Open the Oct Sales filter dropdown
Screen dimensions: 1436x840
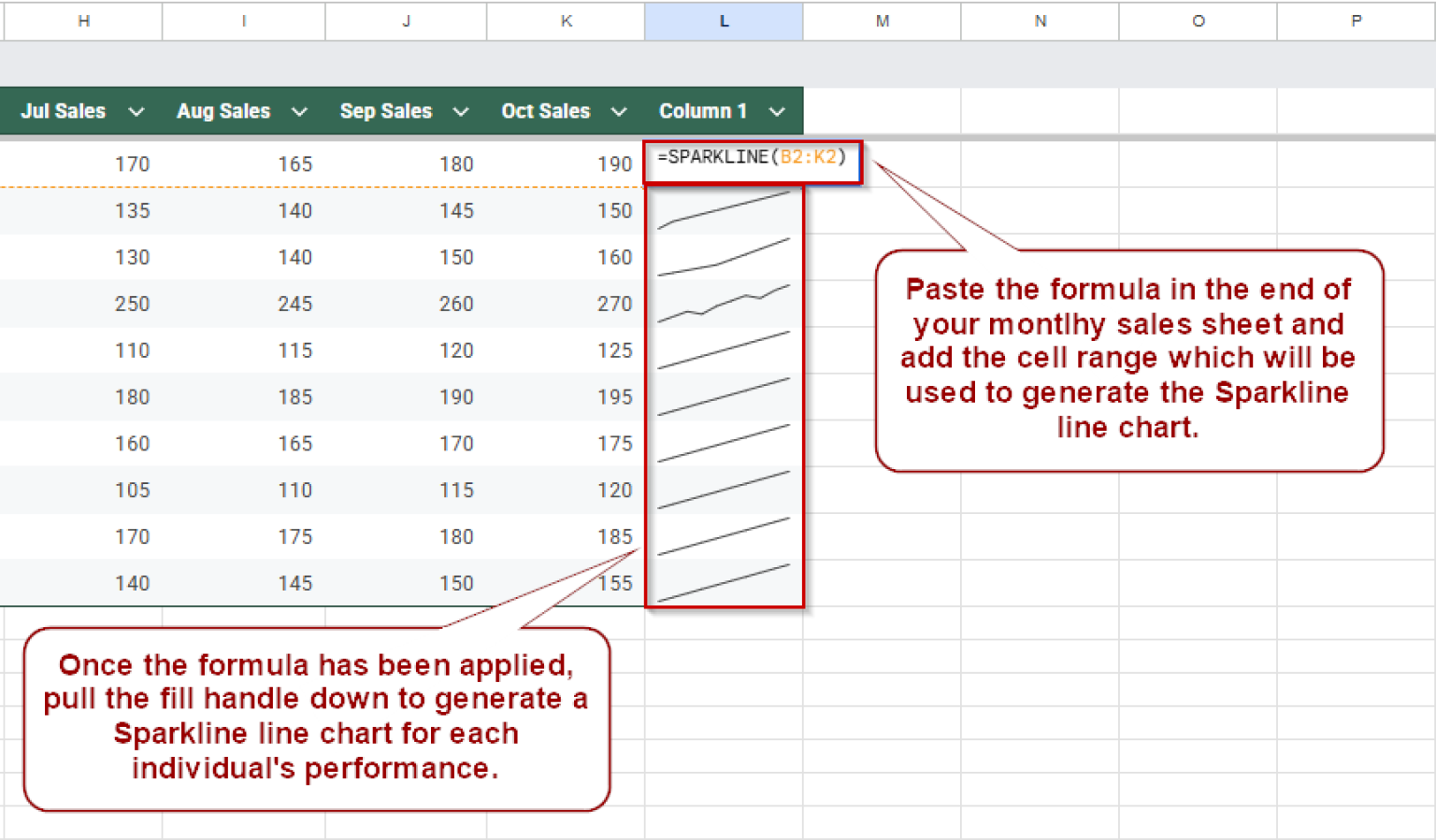click(619, 110)
